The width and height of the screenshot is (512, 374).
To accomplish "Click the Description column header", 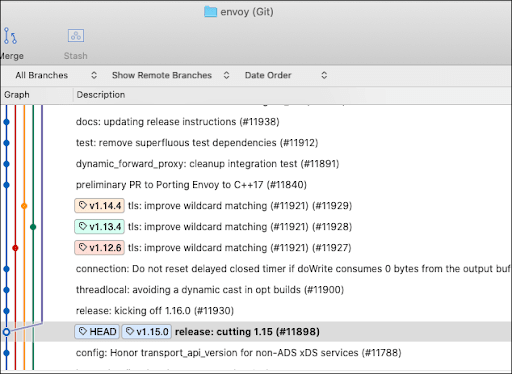I will point(101,95).
